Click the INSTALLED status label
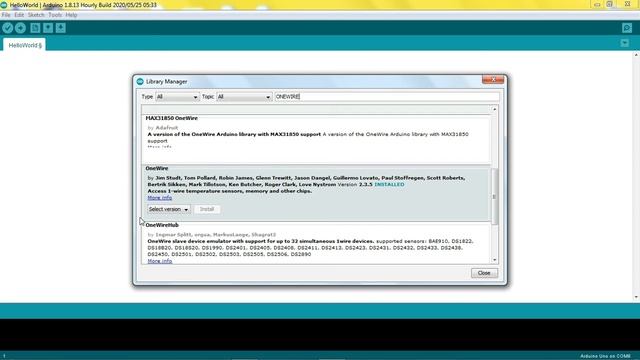 click(x=389, y=184)
